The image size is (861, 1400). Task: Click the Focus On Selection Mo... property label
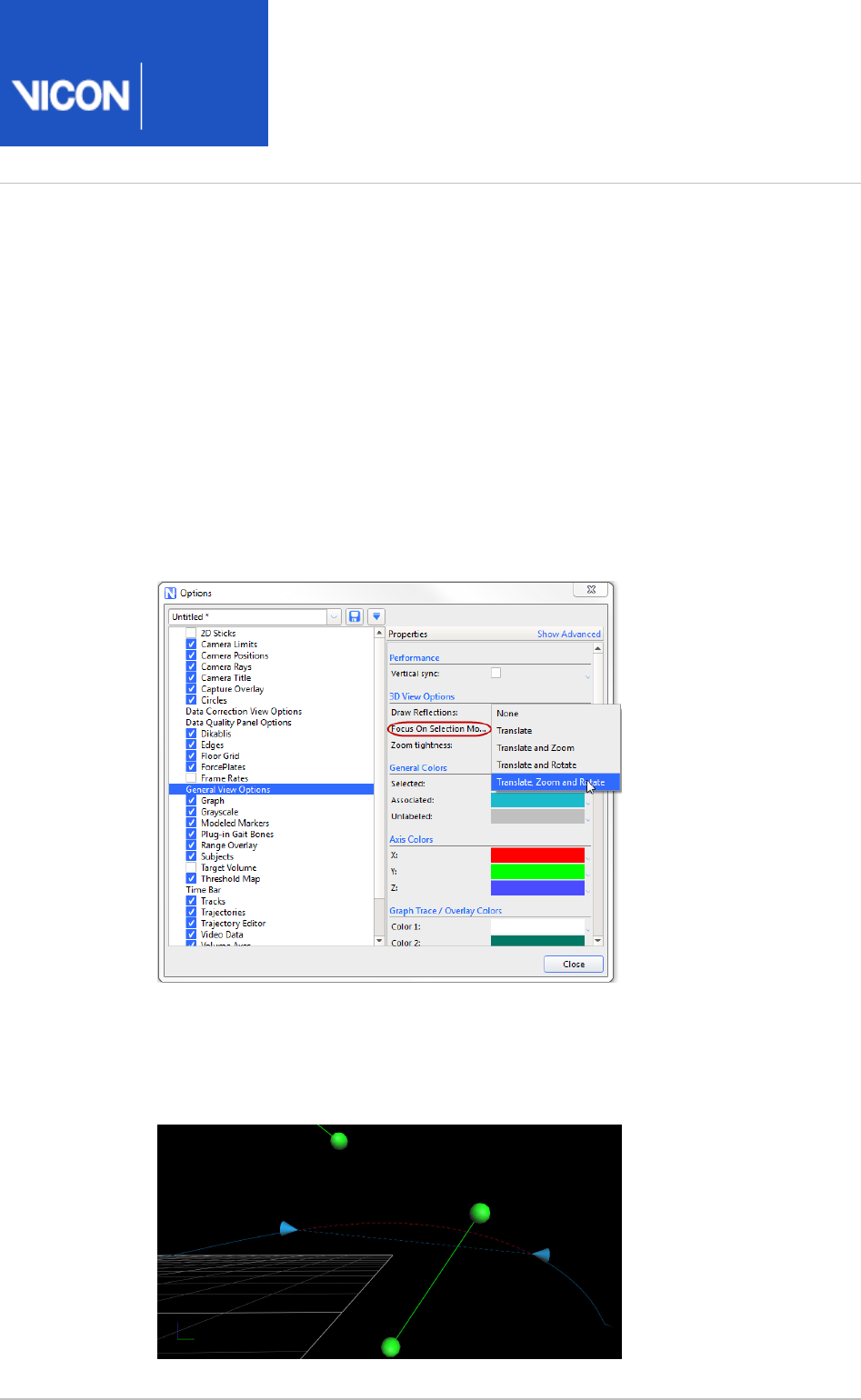(x=439, y=729)
